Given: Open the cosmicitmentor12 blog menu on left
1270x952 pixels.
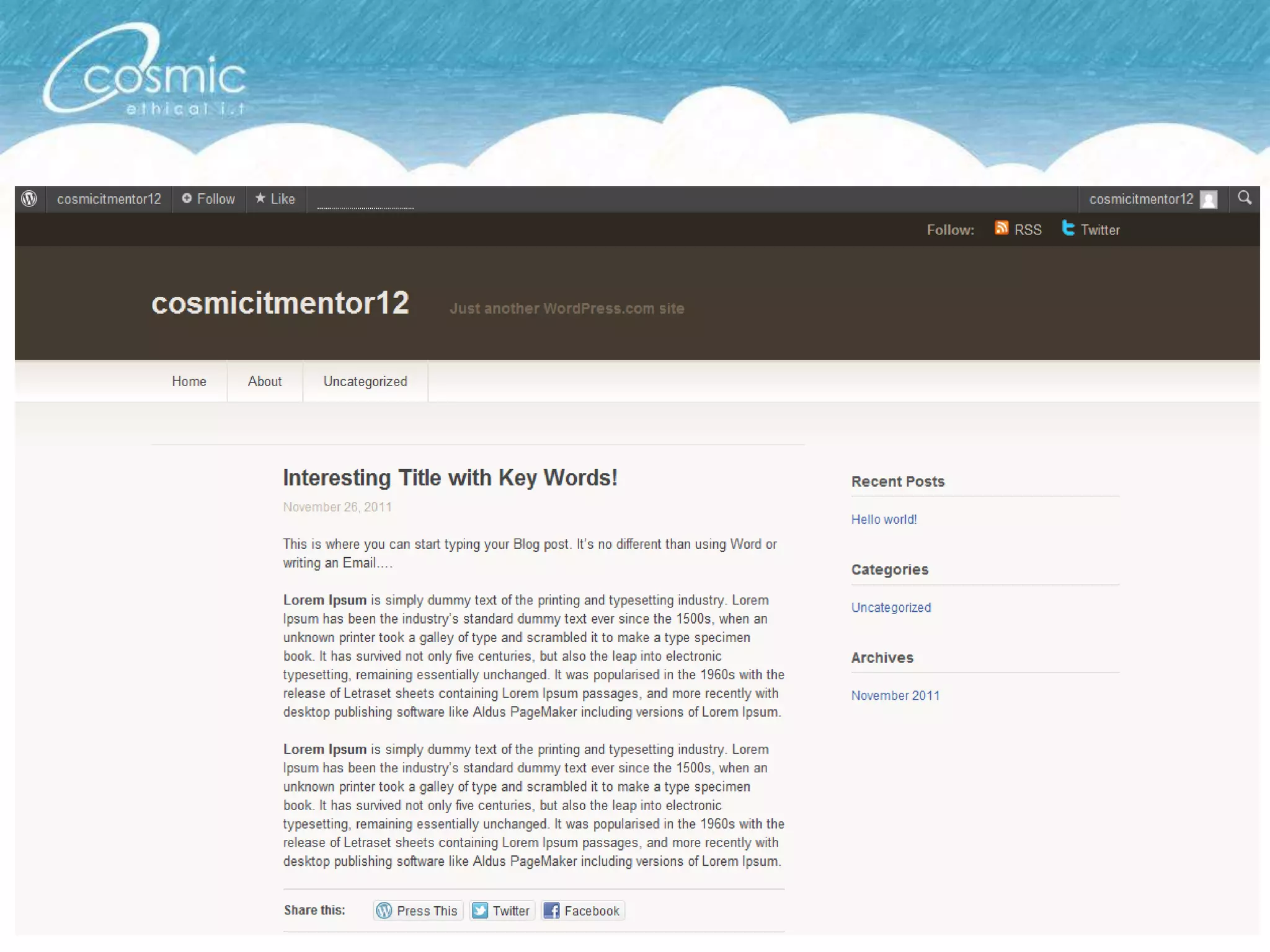Looking at the screenshot, I should (x=109, y=199).
